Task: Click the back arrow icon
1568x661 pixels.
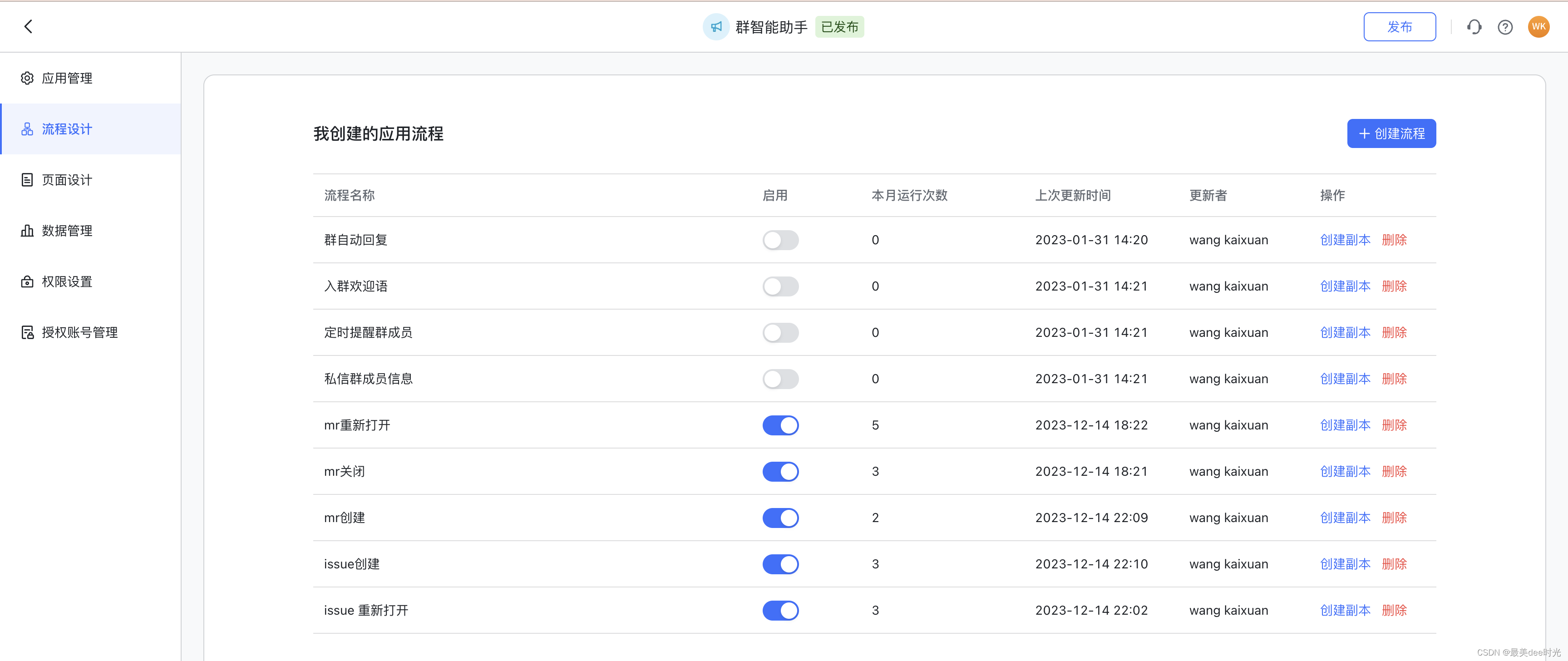Action: click(28, 26)
